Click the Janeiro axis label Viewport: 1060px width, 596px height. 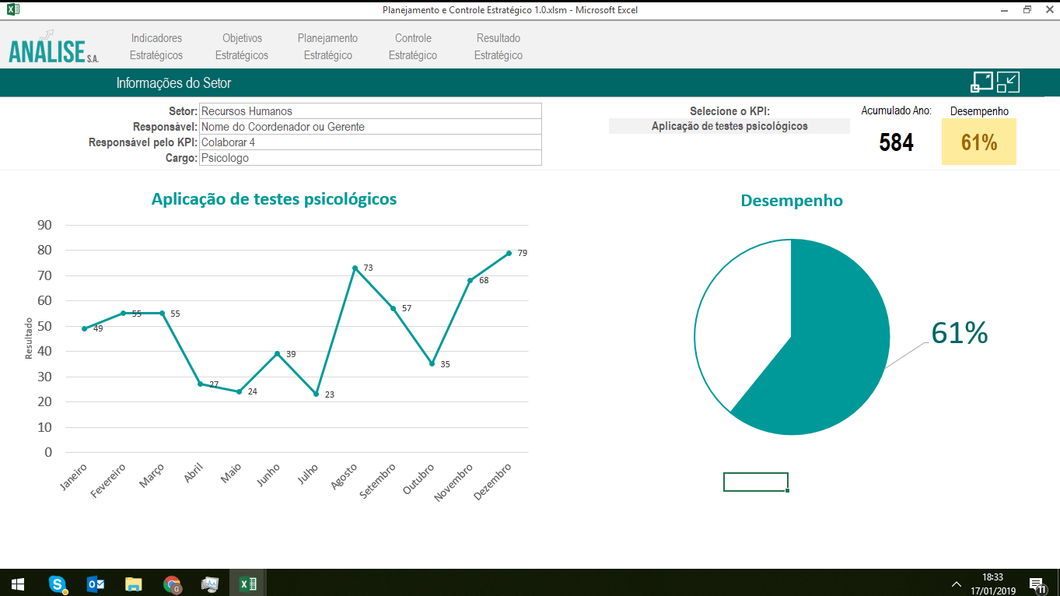[x=73, y=476]
